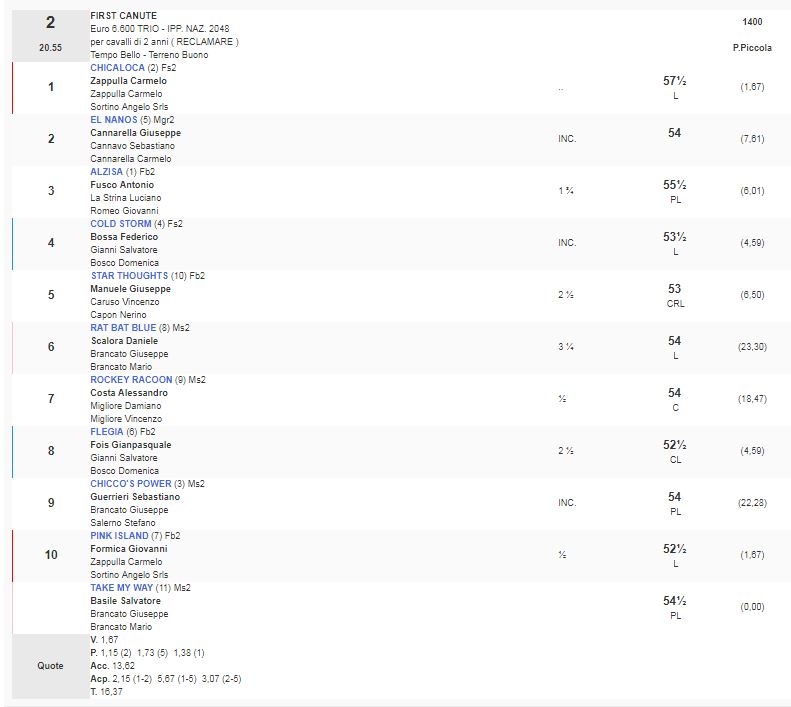Click jockey Fois Gianpasquale
Image resolution: width=791 pixels, height=707 pixels.
click(x=130, y=445)
